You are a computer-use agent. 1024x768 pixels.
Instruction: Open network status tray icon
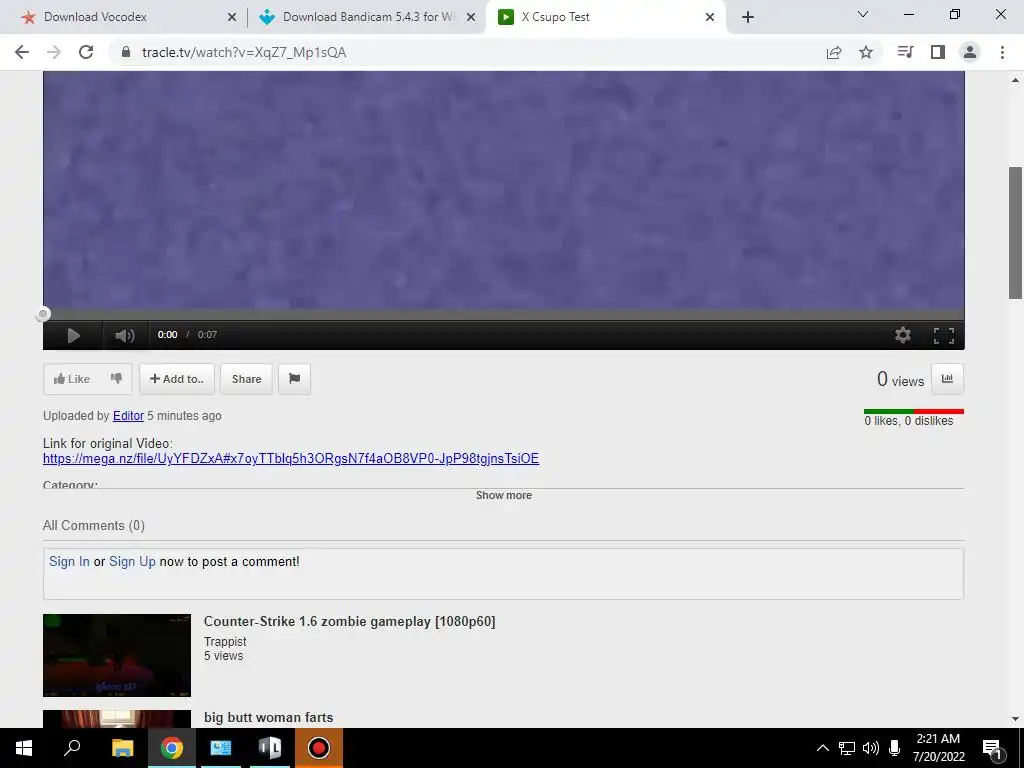[847, 748]
